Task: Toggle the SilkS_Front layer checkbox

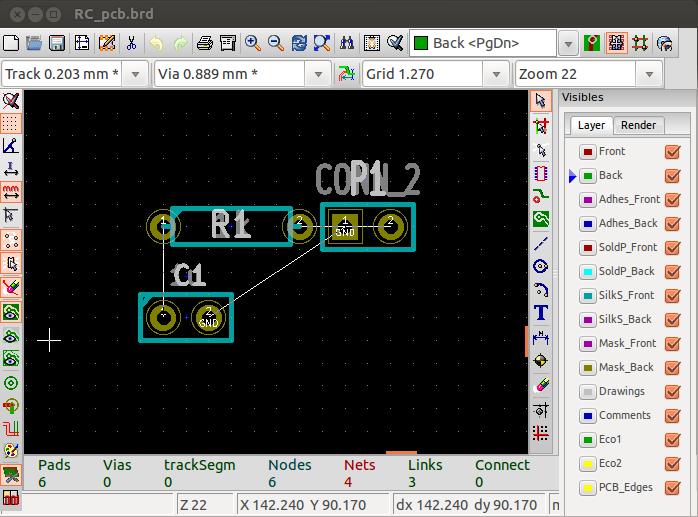Action: pyautogui.click(x=672, y=296)
